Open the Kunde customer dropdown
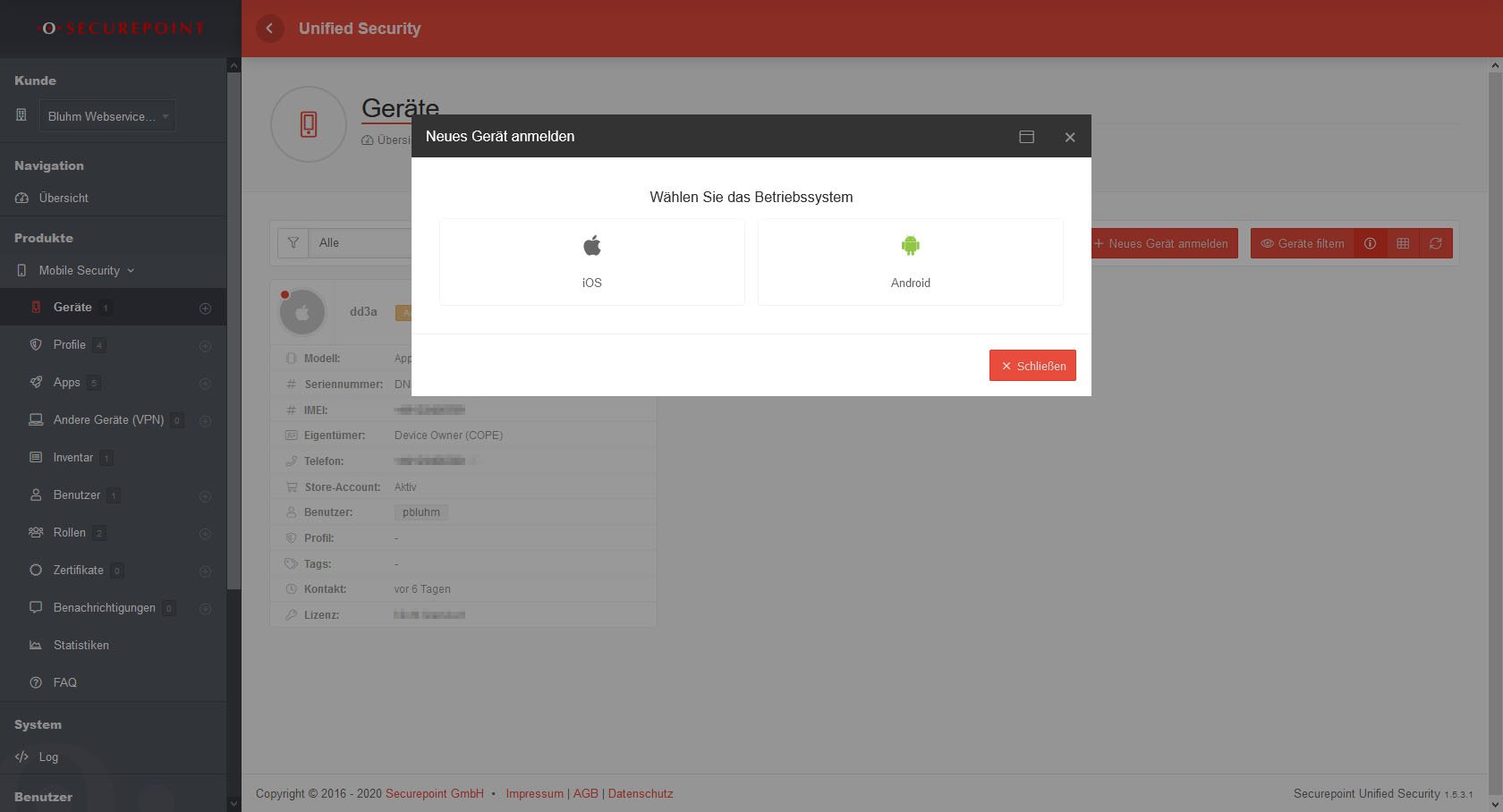1503x812 pixels. click(107, 116)
